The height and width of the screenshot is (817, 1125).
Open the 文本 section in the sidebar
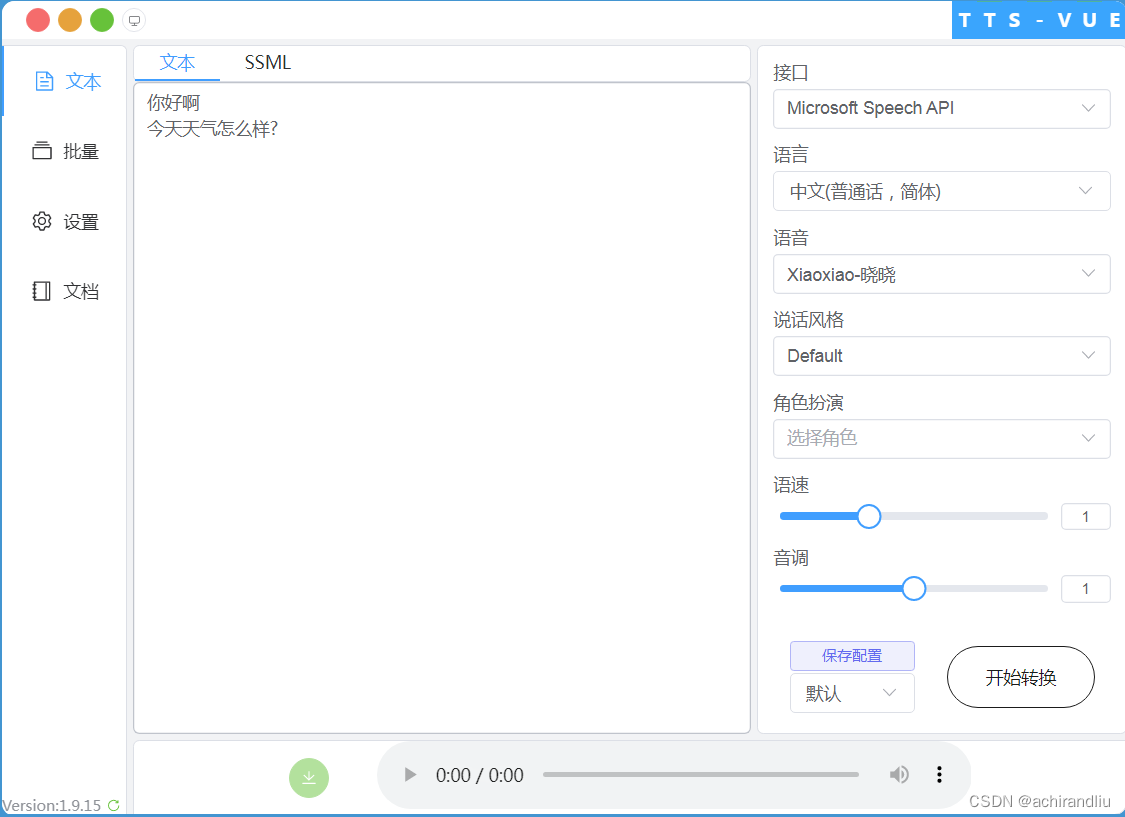(x=67, y=82)
